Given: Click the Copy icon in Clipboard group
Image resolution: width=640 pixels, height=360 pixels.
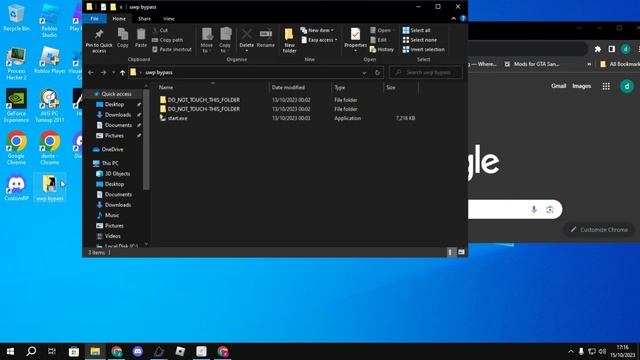Looking at the screenshot, I should point(122,38).
